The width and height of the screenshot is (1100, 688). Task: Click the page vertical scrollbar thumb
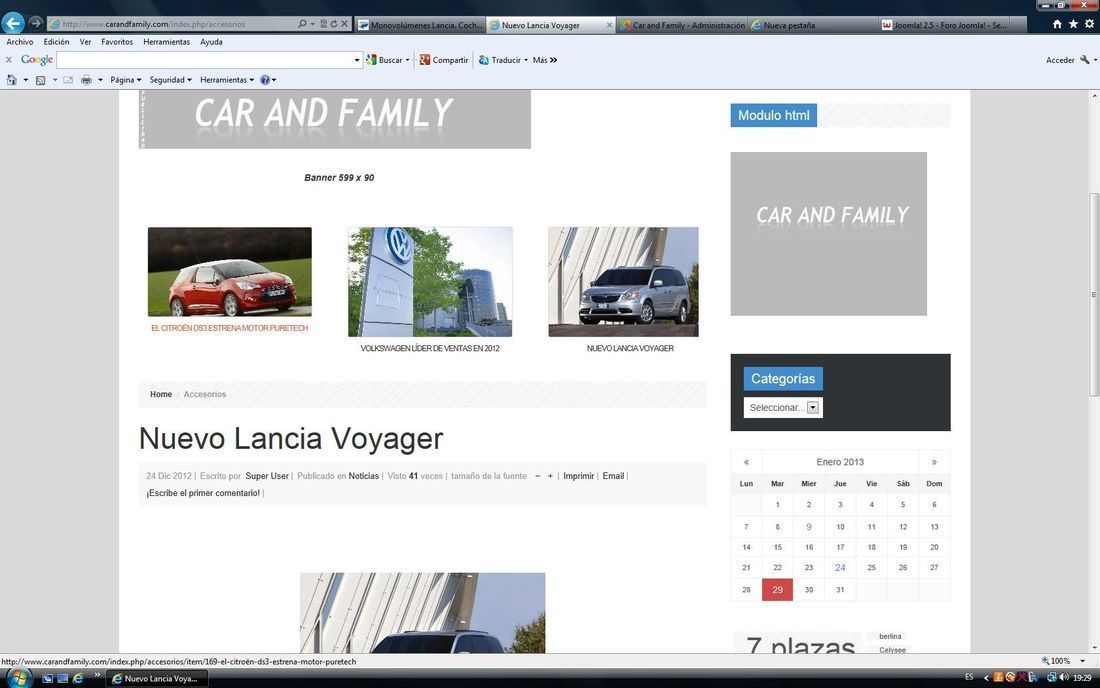coord(1094,295)
